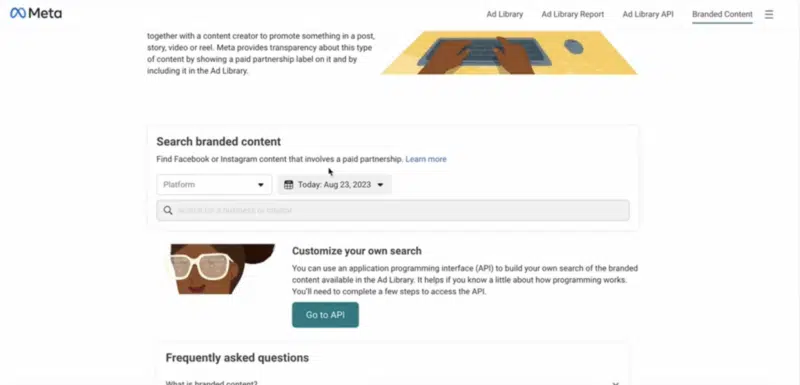Click the Customize your own search heading

pos(357,251)
